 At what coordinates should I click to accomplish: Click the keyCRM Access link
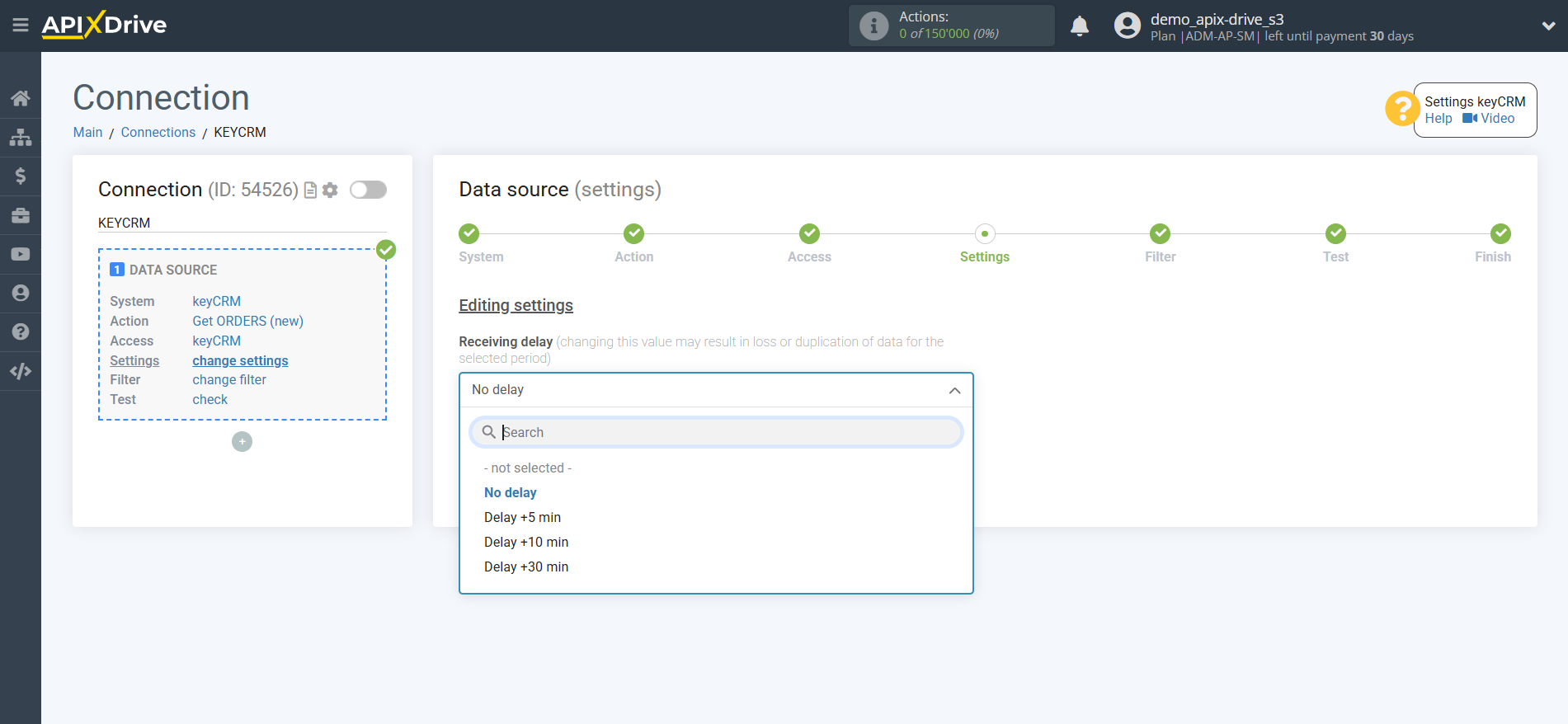pyautogui.click(x=217, y=341)
